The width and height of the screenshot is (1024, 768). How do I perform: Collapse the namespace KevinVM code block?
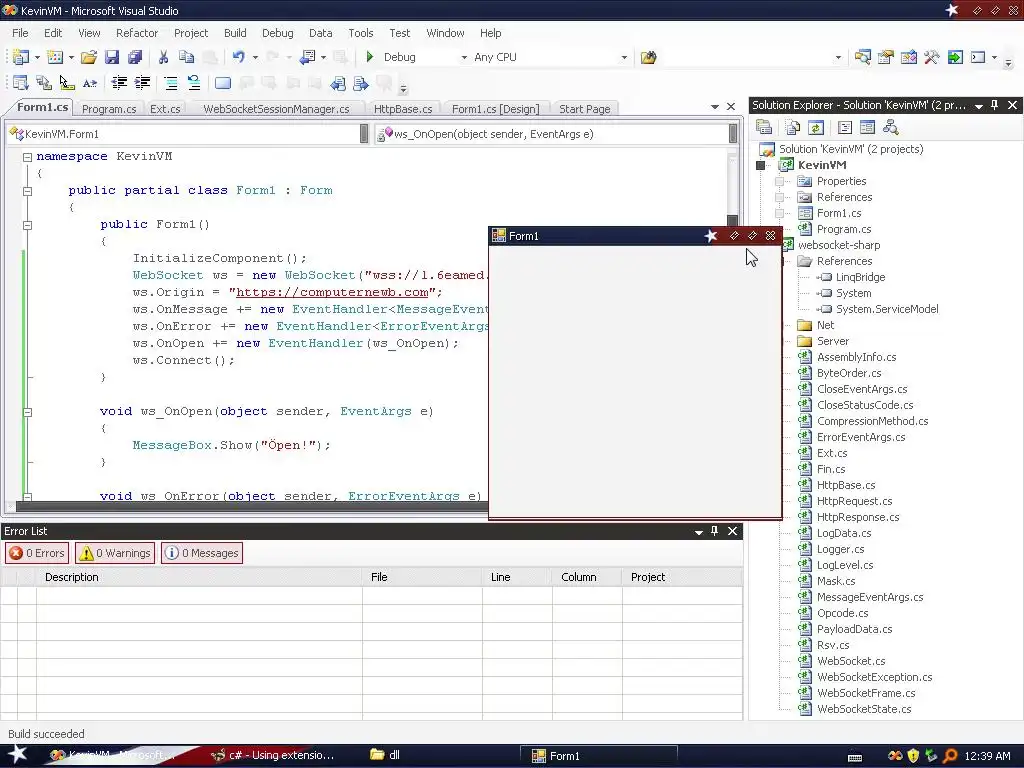27,157
